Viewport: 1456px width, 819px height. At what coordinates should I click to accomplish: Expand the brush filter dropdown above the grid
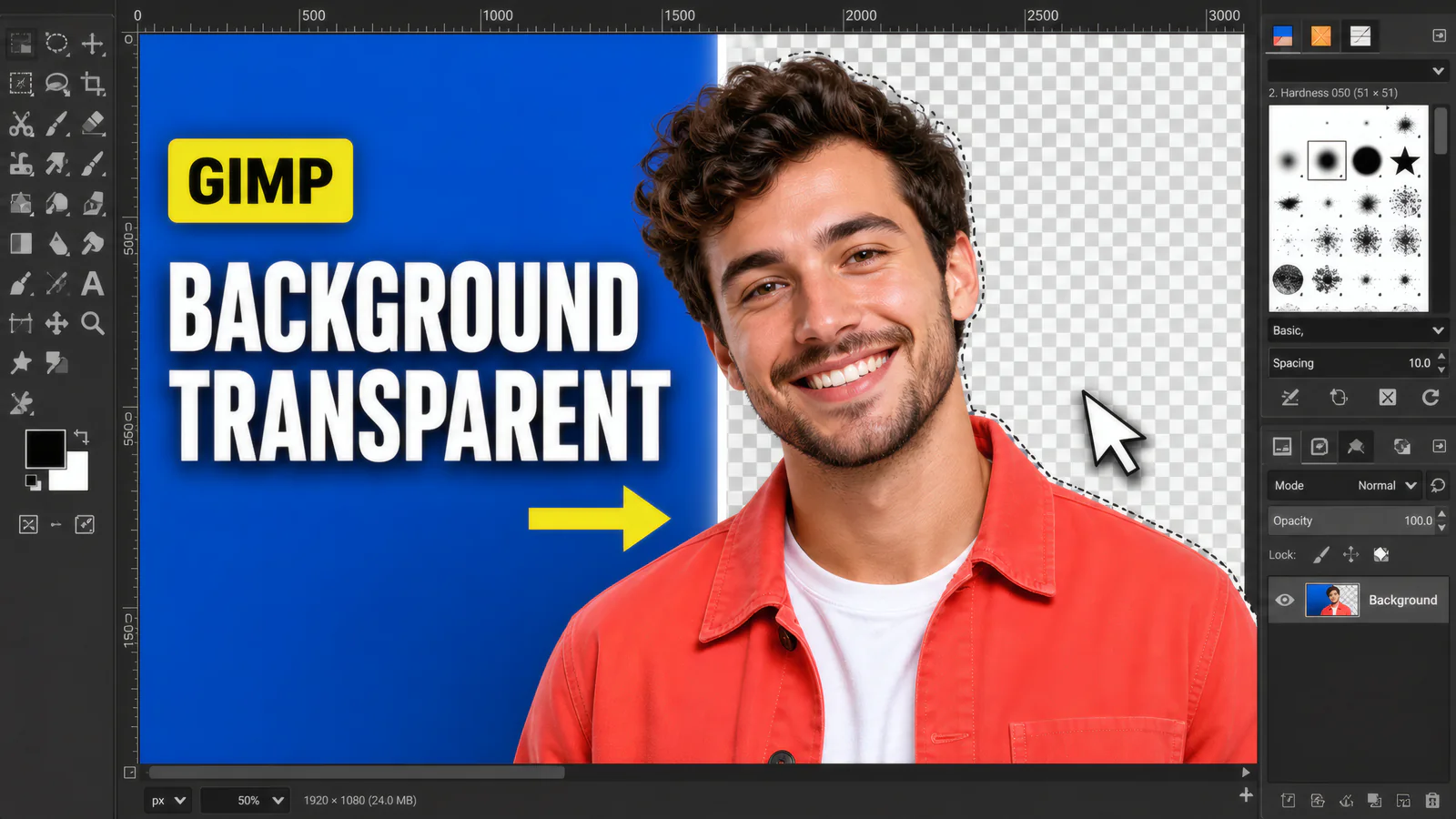1358,71
